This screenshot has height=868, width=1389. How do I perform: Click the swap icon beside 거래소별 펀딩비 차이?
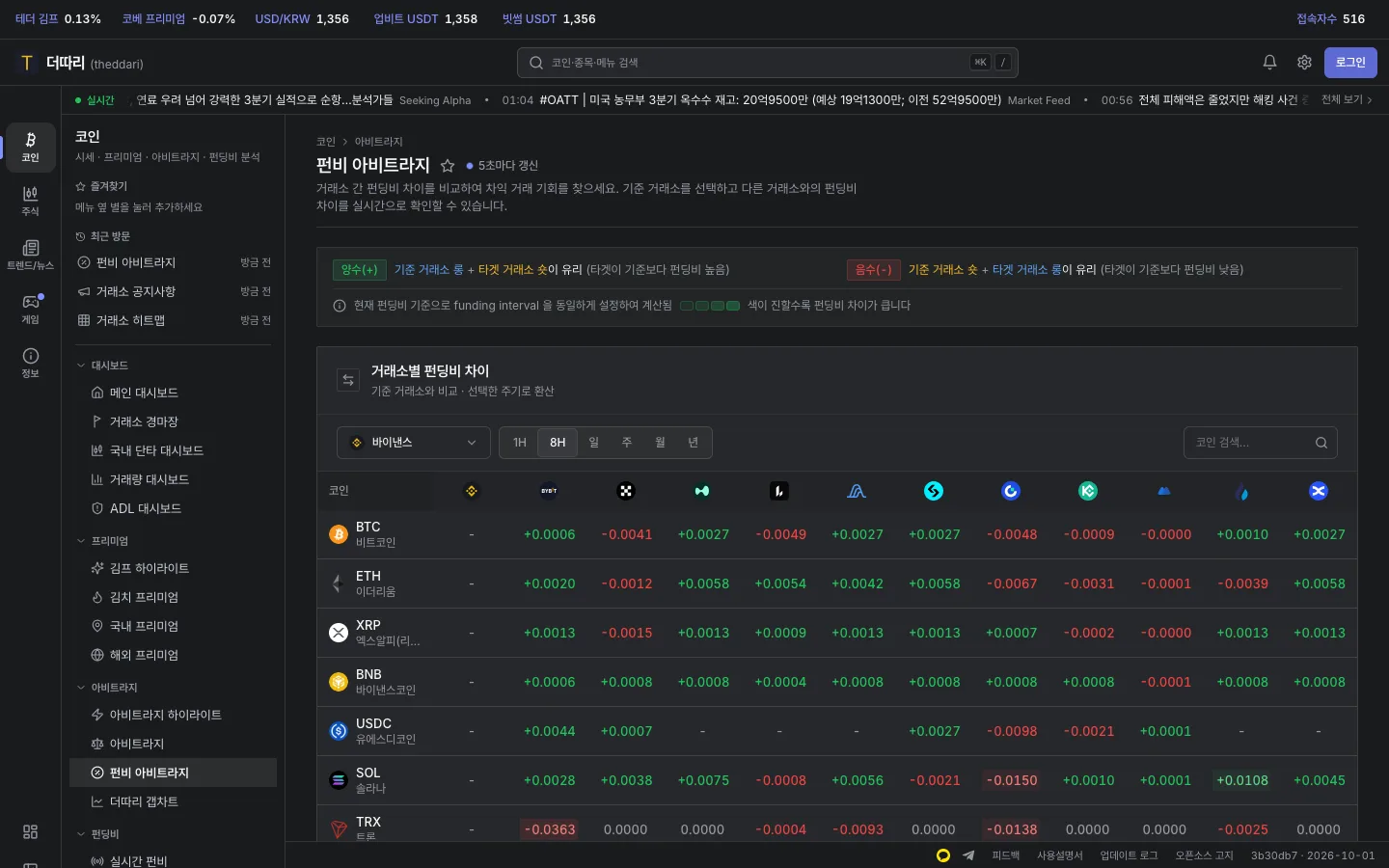point(348,380)
